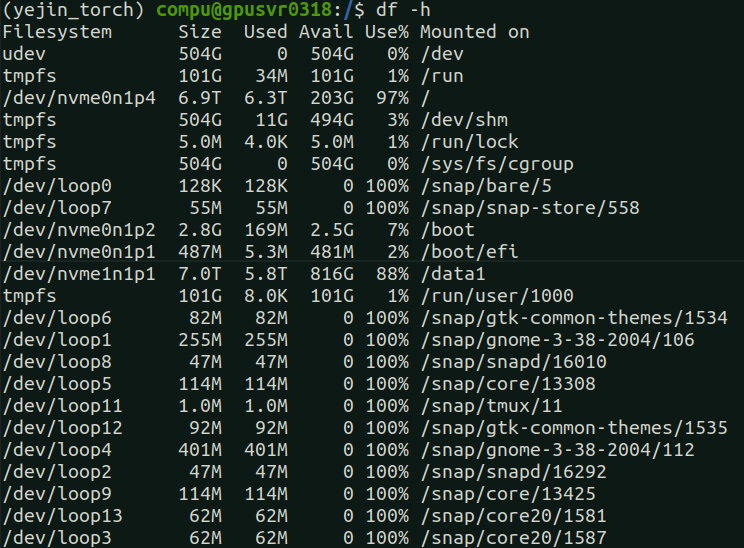This screenshot has width=744, height=548.
Task: Select the prompt host text compu@gpusvr0318
Action: (x=244, y=10)
